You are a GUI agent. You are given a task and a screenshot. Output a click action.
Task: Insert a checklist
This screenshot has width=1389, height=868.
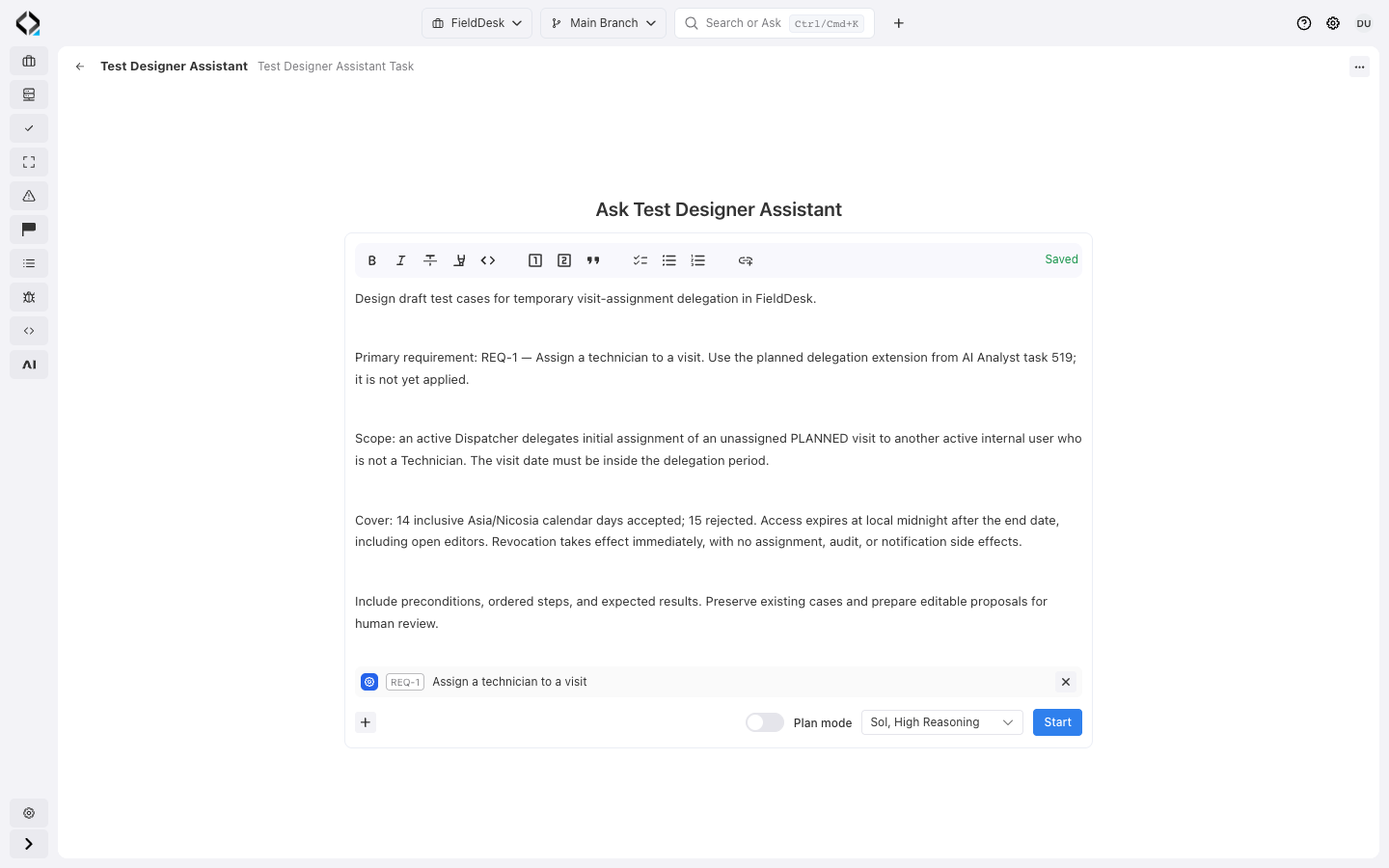pyautogui.click(x=640, y=260)
